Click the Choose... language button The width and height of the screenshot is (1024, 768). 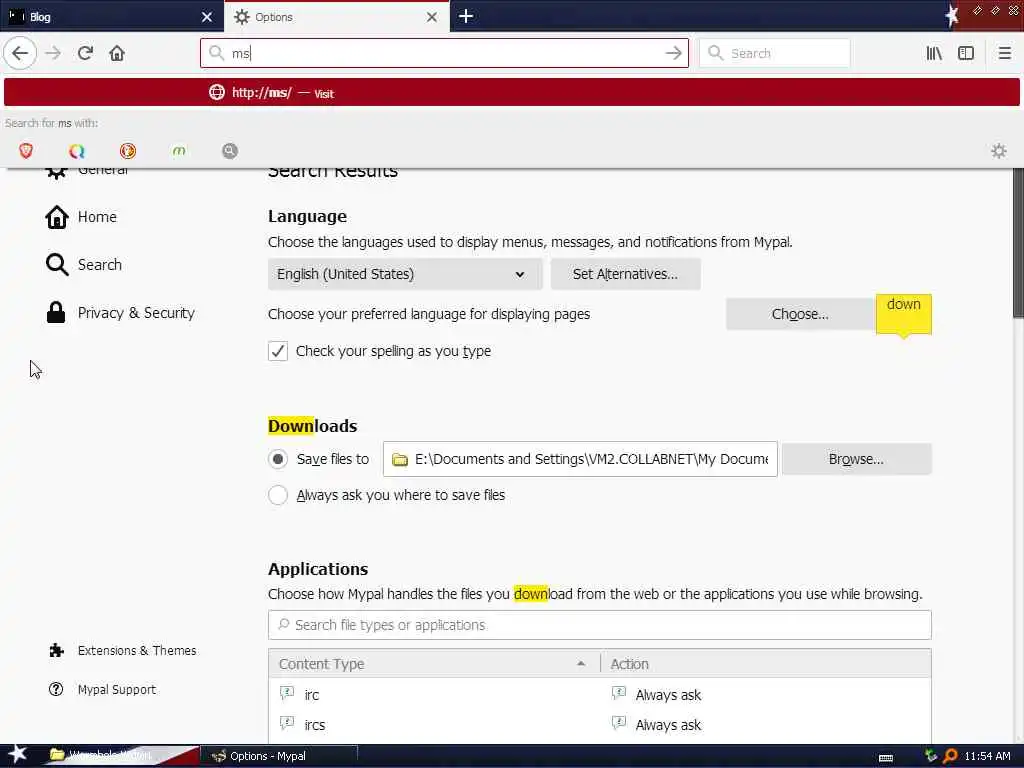point(800,314)
